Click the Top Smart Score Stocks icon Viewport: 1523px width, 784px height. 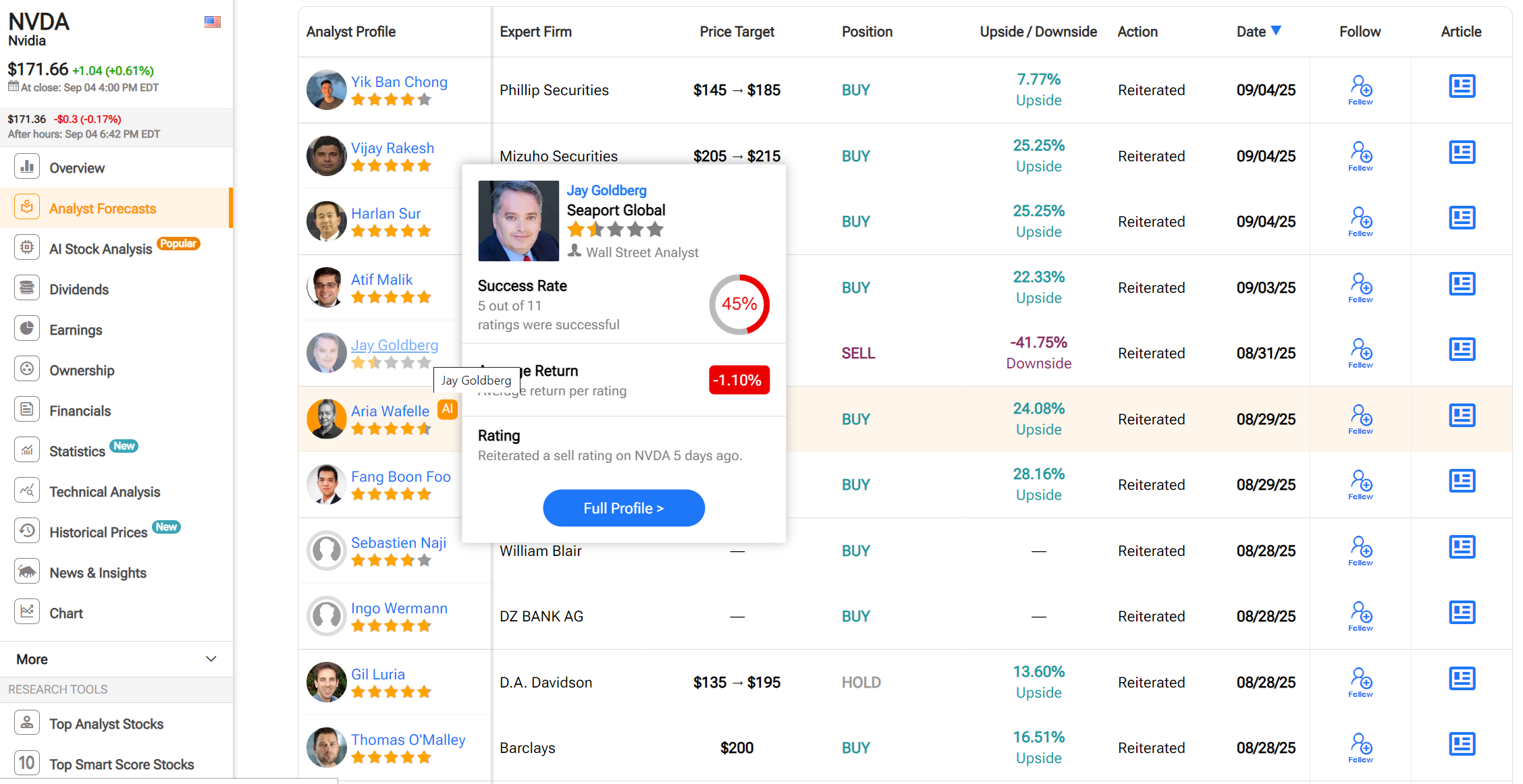point(27,763)
